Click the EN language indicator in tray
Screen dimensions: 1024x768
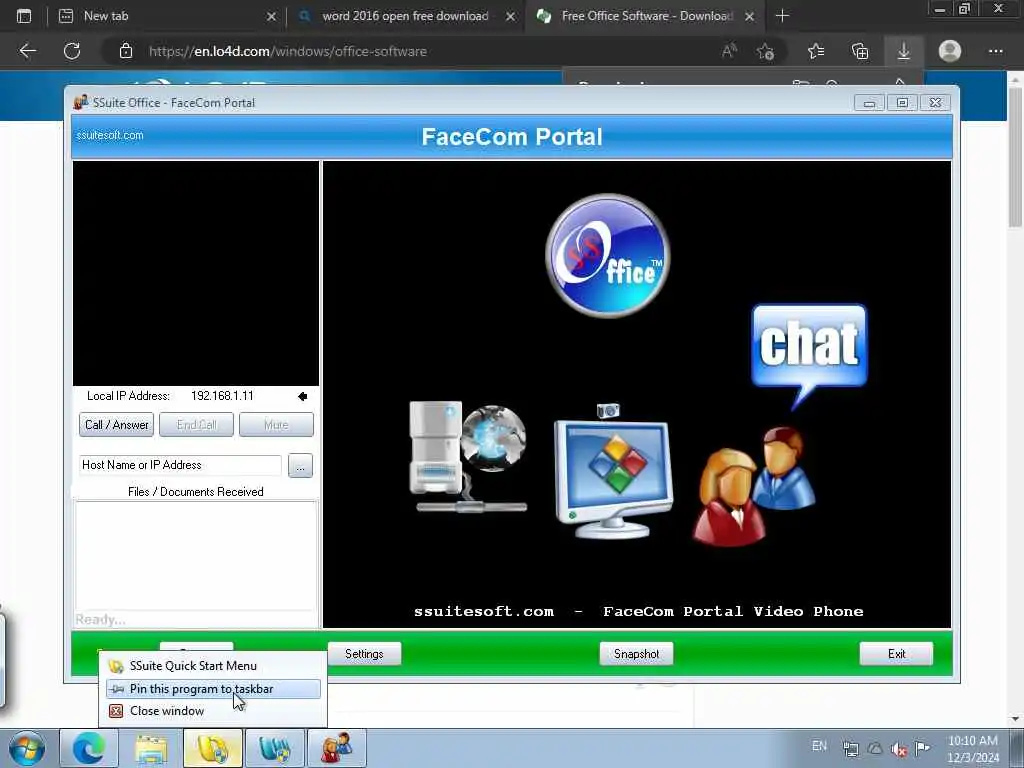tap(819, 746)
